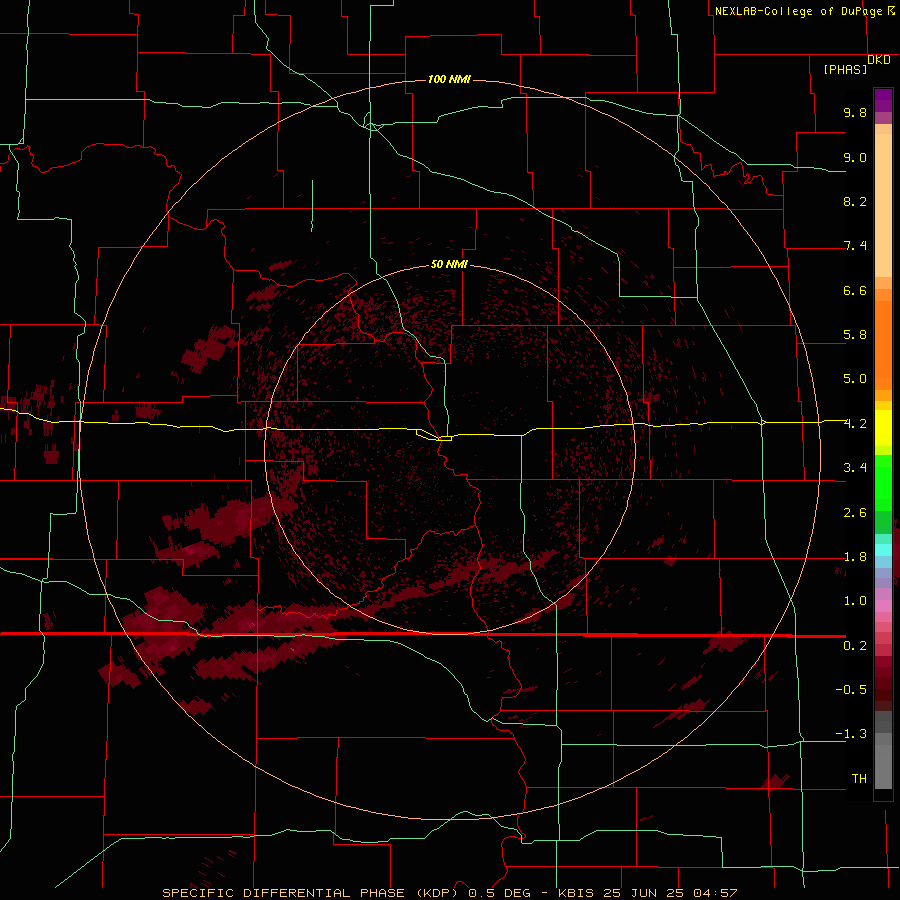Viewport: 900px width, 900px height.
Task: Click the 2.6 value on the color scale
Action: click(855, 513)
